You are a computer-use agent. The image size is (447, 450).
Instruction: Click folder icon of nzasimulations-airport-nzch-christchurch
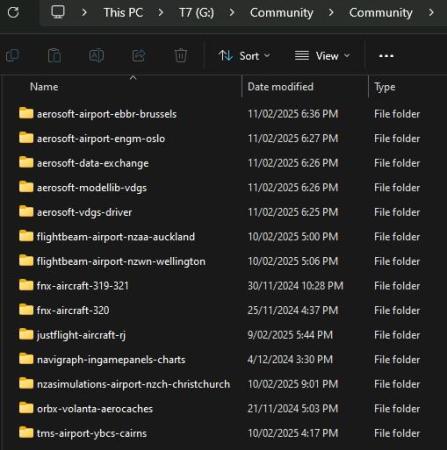(x=26, y=384)
